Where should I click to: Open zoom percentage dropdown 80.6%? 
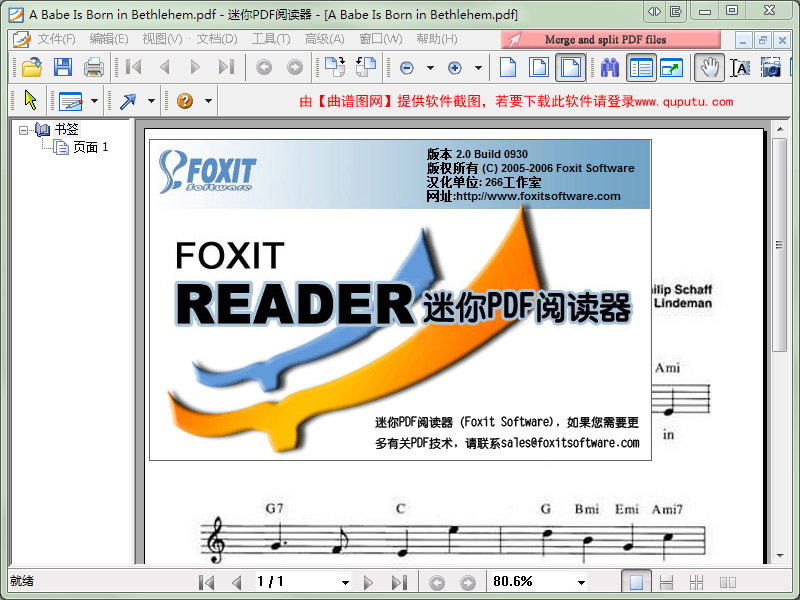coord(581,582)
